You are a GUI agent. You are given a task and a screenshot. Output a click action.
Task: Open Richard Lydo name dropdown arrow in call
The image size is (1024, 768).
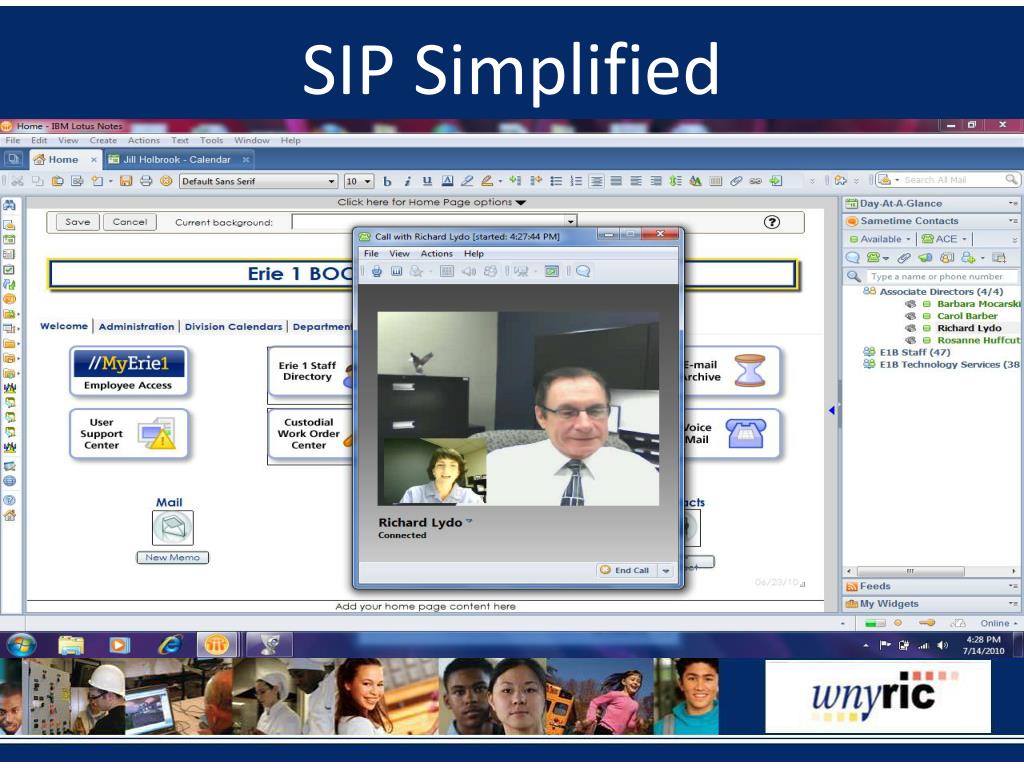(469, 522)
